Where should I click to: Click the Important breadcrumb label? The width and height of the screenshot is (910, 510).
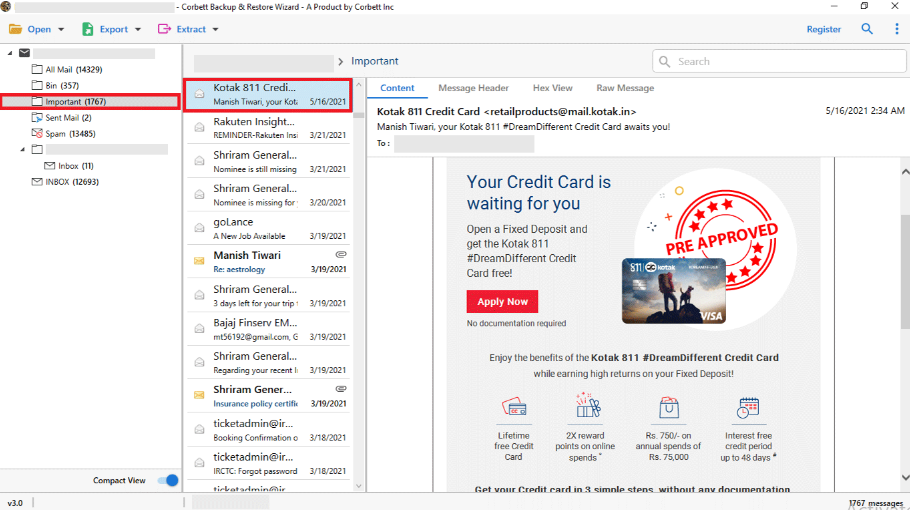(x=375, y=61)
